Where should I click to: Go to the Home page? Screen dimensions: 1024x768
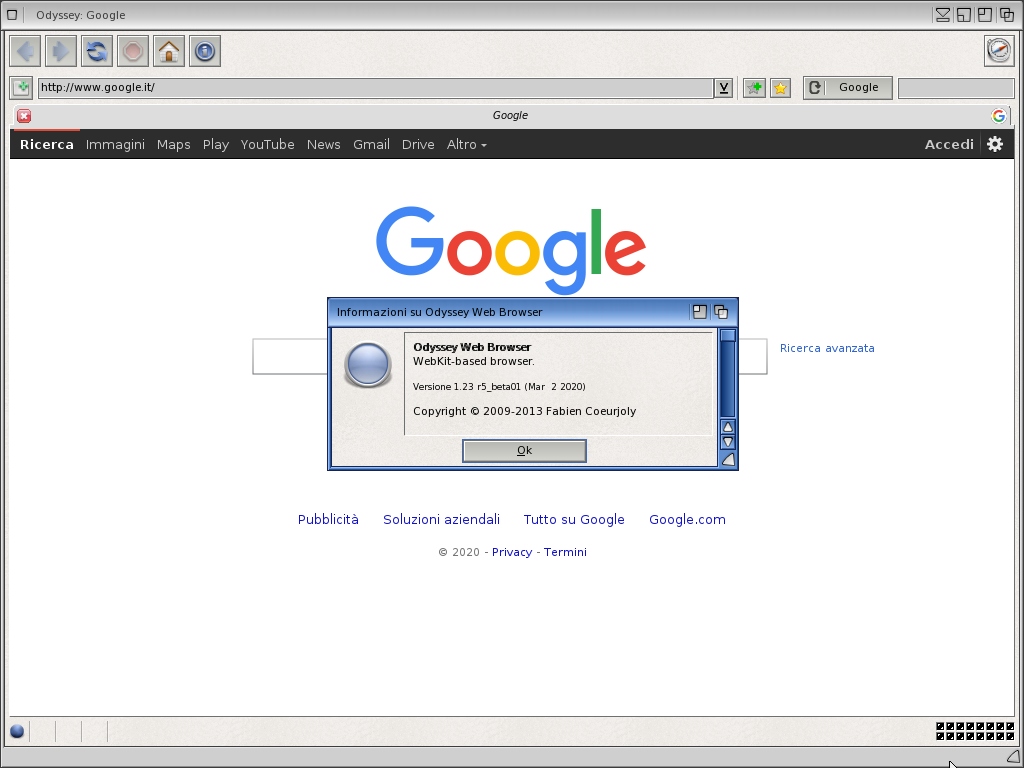pyautogui.click(x=169, y=51)
